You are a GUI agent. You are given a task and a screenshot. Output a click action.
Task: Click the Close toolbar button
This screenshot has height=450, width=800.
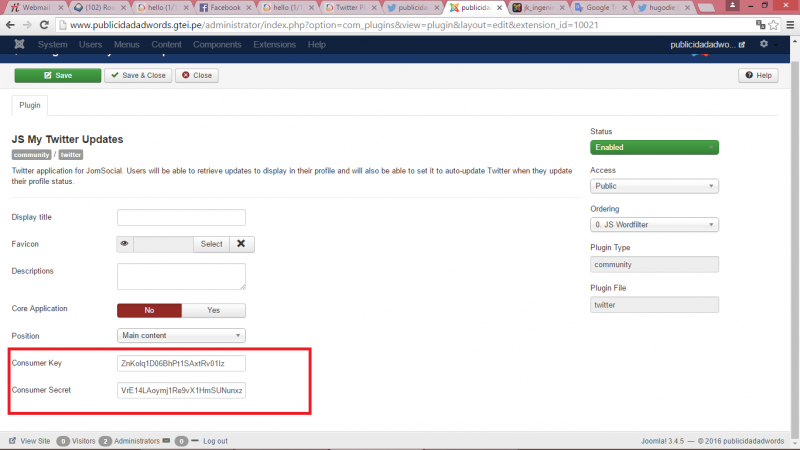pyautogui.click(x=197, y=76)
